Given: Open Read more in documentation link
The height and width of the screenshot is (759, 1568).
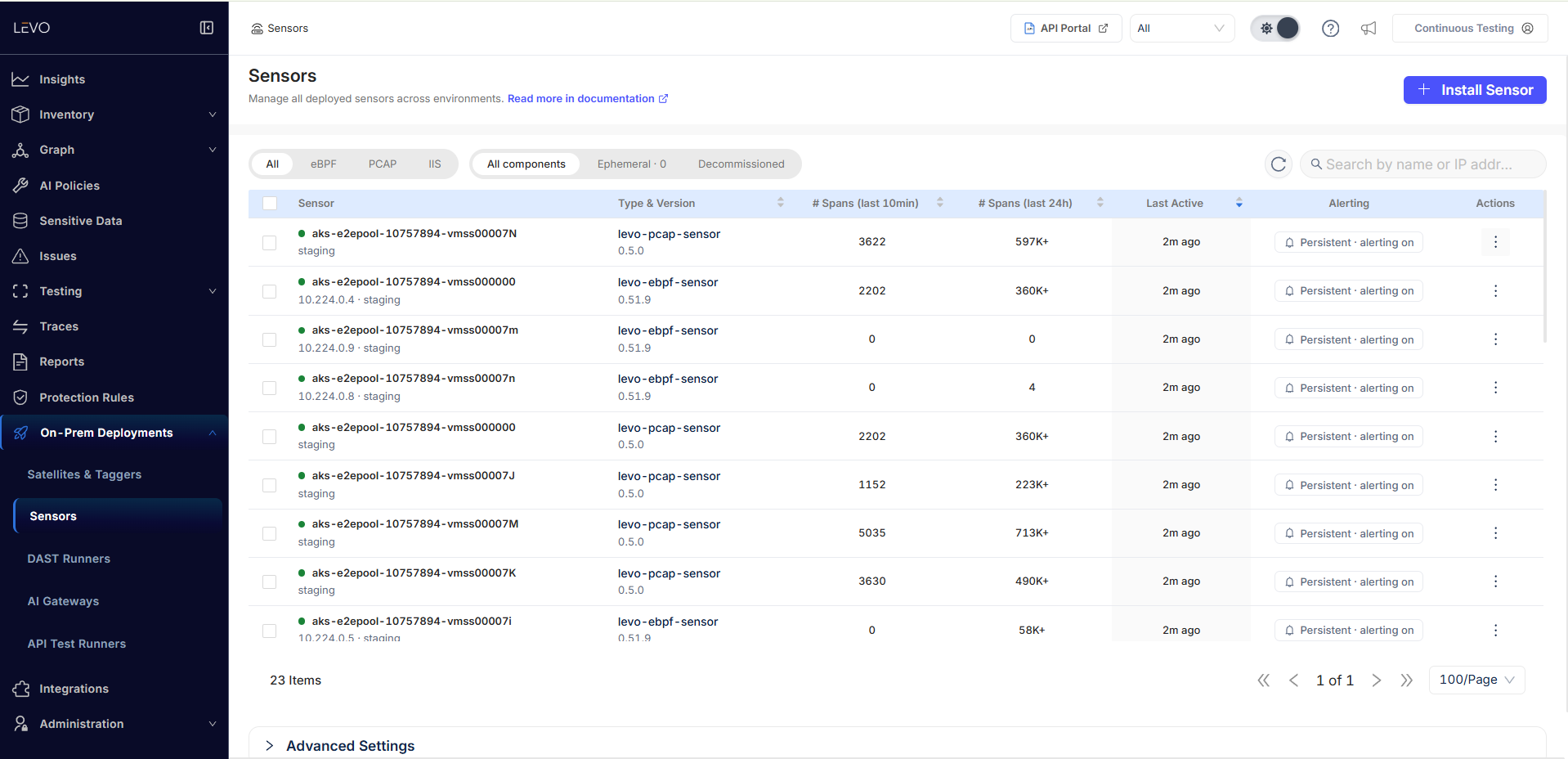Looking at the screenshot, I should tap(588, 99).
